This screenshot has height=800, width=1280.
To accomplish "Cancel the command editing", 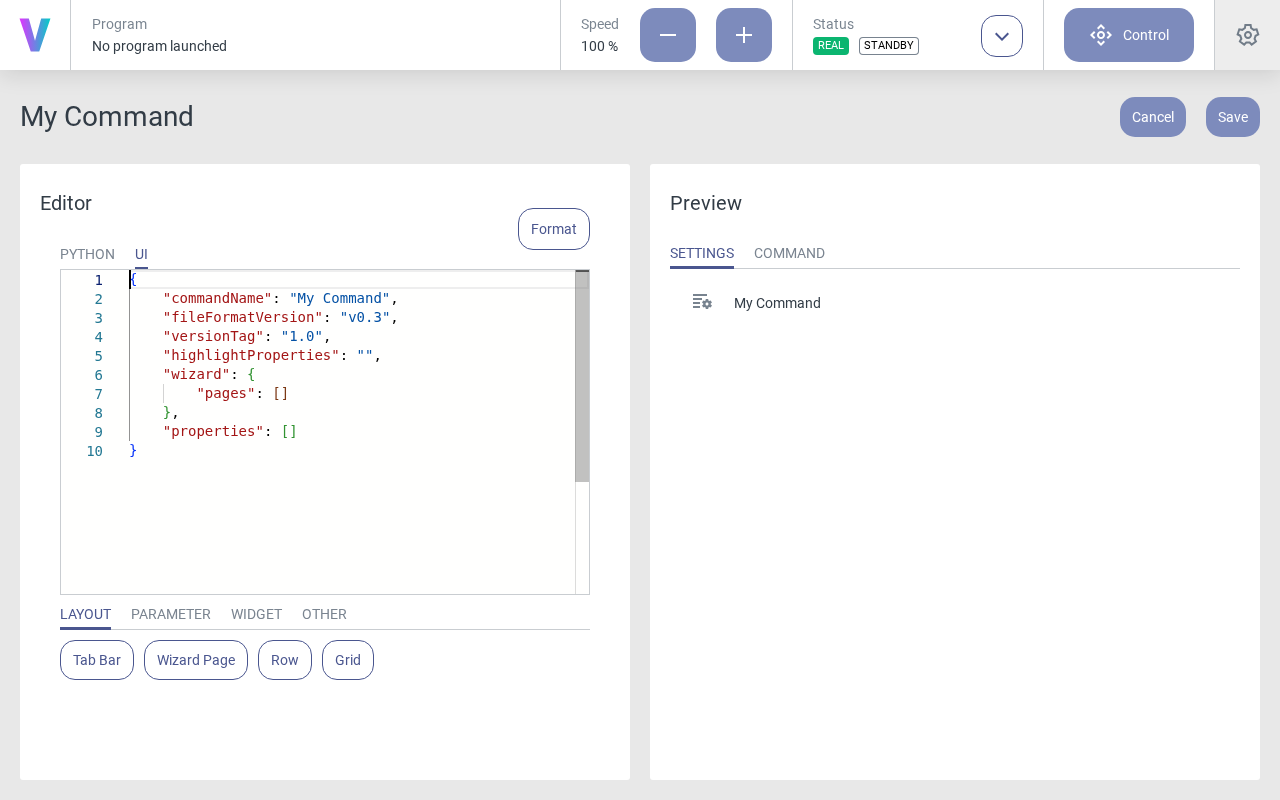I will pyautogui.click(x=1153, y=117).
